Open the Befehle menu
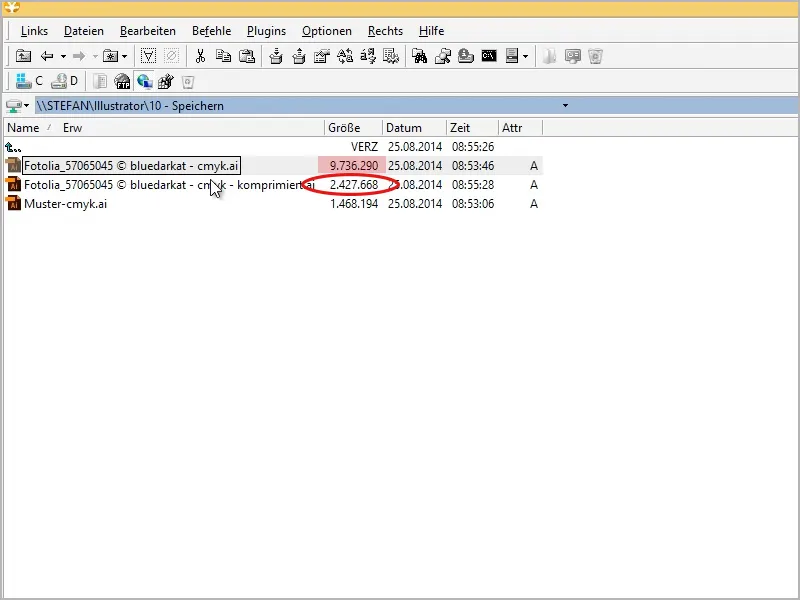This screenshot has height=600, width=800. coord(212,31)
